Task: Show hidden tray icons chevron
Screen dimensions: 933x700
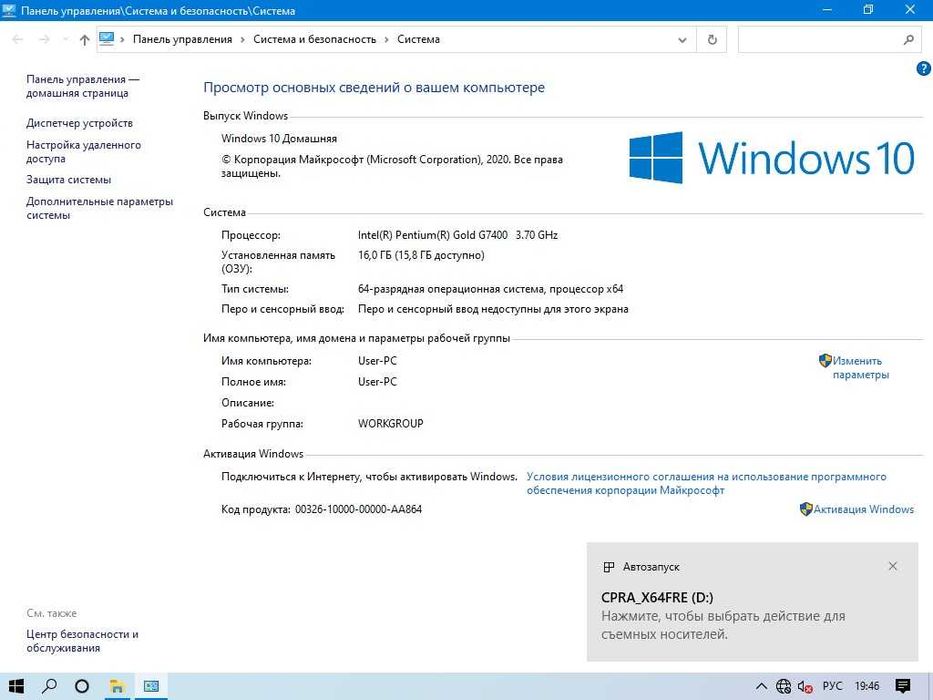Action: (x=760, y=686)
